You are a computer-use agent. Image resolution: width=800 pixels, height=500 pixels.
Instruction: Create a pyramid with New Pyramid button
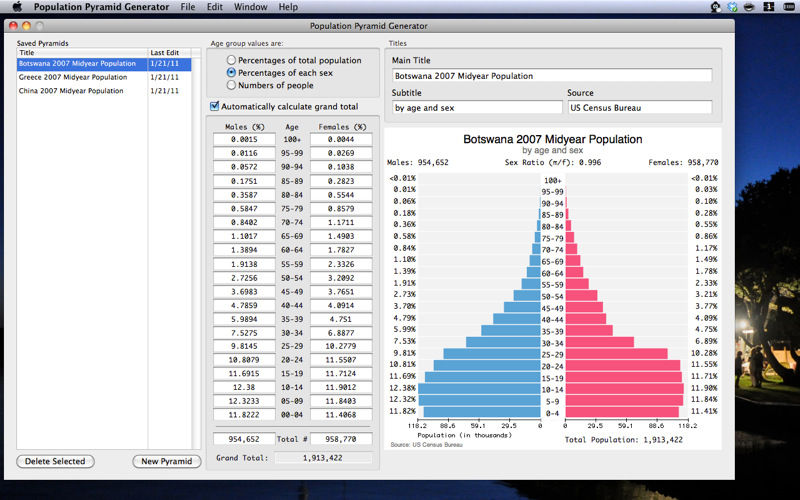[167, 461]
